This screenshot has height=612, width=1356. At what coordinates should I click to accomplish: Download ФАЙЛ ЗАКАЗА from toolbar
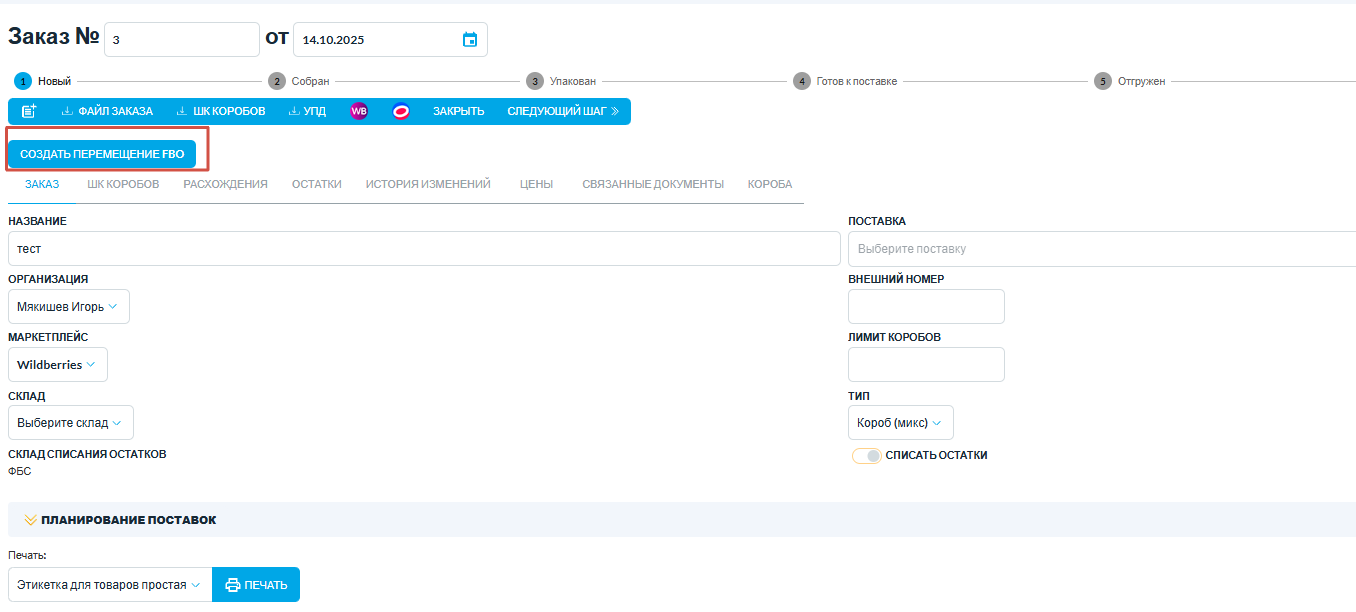point(107,111)
